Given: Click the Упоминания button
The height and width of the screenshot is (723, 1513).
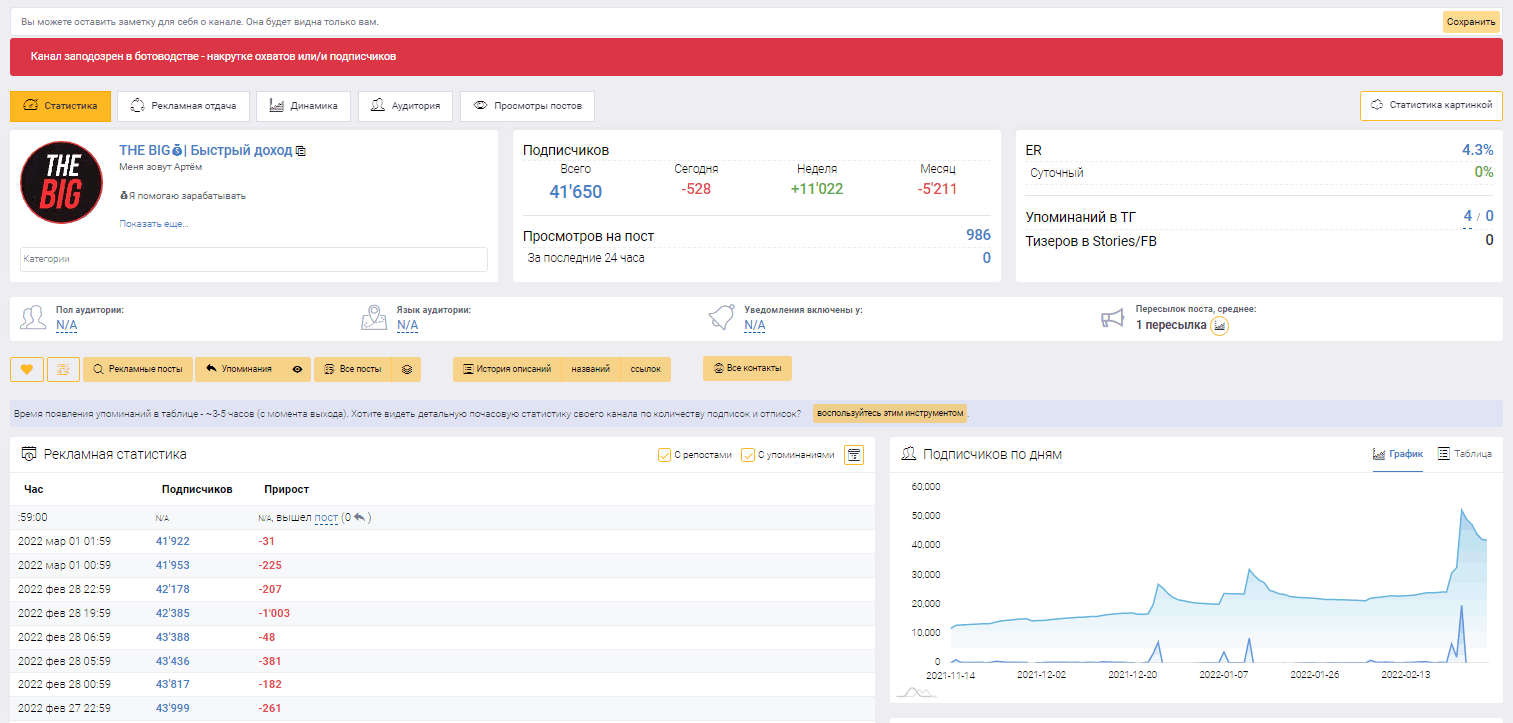Looking at the screenshot, I should point(239,369).
